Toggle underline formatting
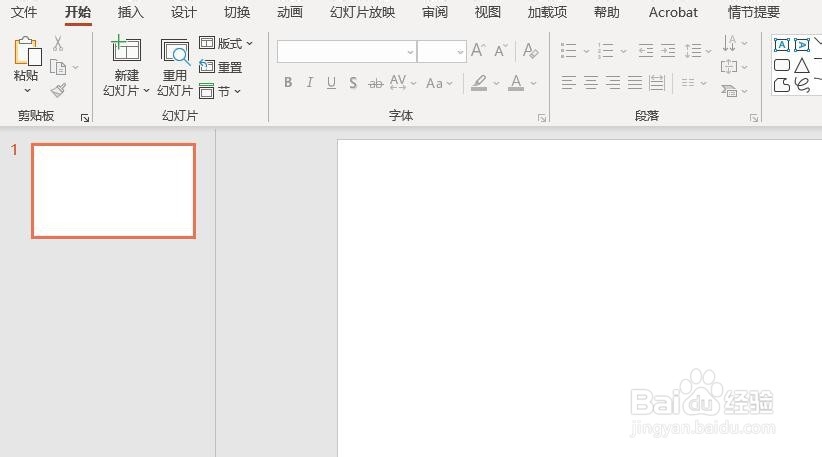822x457 pixels. click(x=331, y=83)
